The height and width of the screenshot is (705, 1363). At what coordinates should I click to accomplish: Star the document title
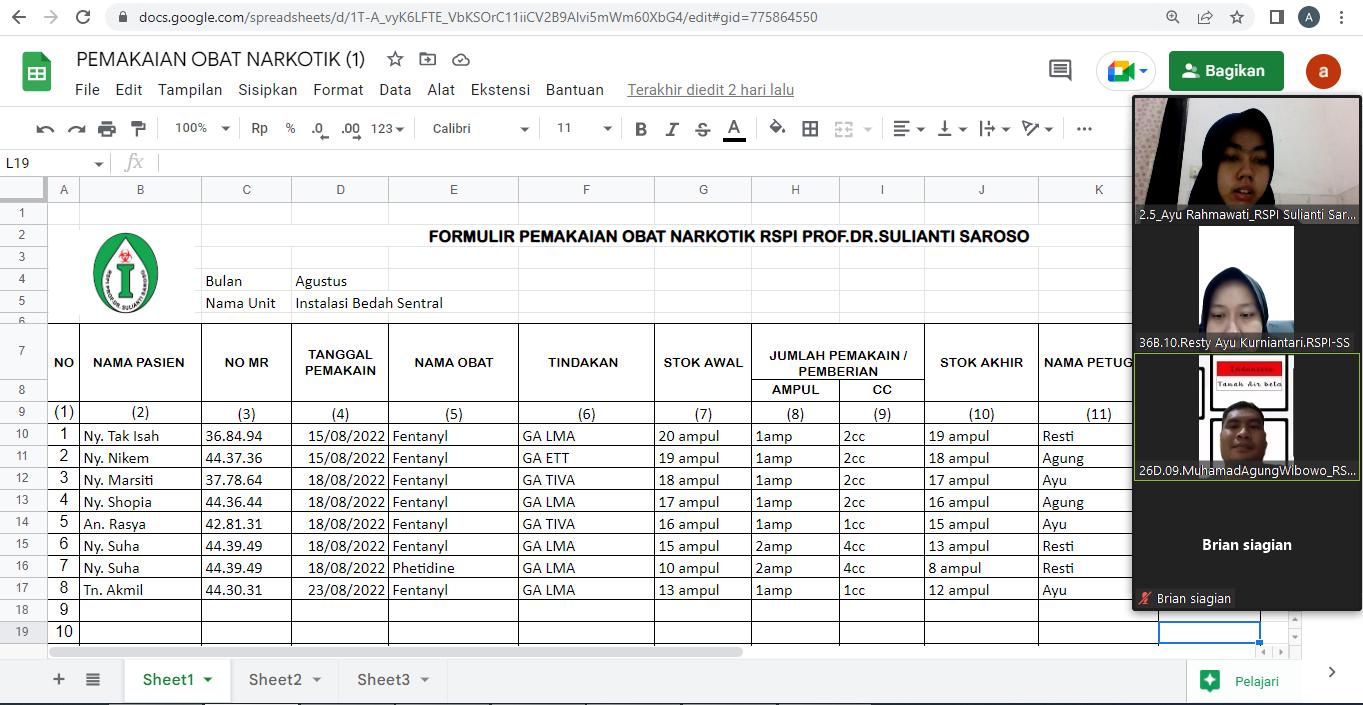[395, 59]
